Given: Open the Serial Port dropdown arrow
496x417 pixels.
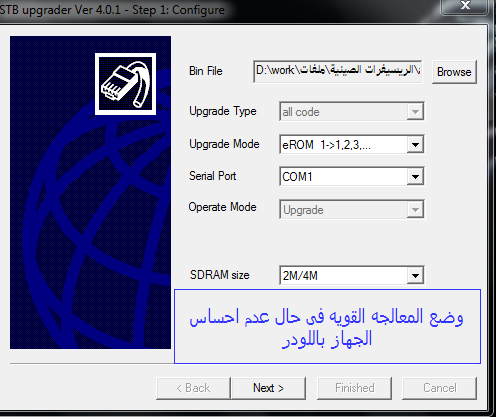Looking at the screenshot, I should tap(415, 176).
